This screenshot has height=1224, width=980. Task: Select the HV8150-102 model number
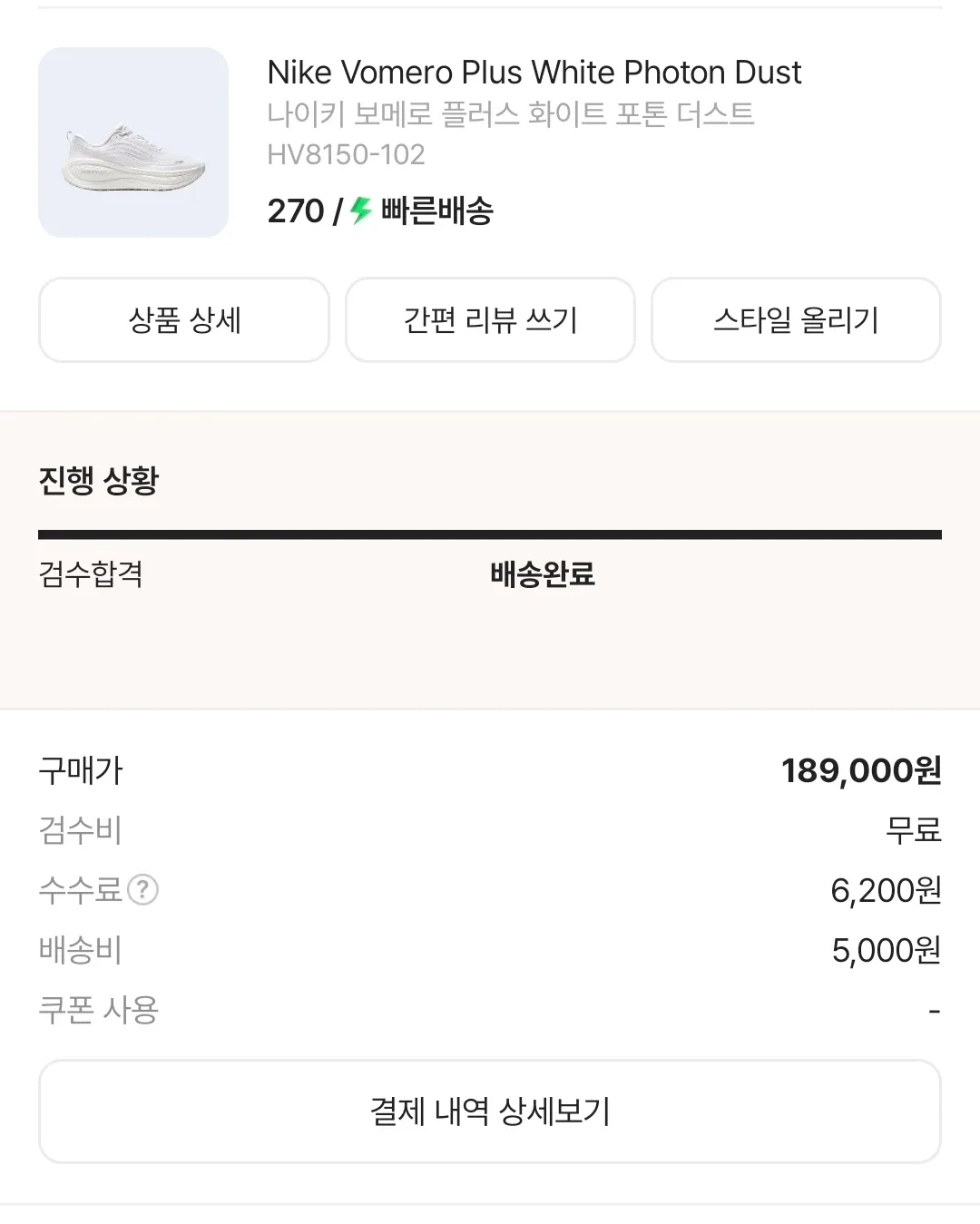(346, 154)
